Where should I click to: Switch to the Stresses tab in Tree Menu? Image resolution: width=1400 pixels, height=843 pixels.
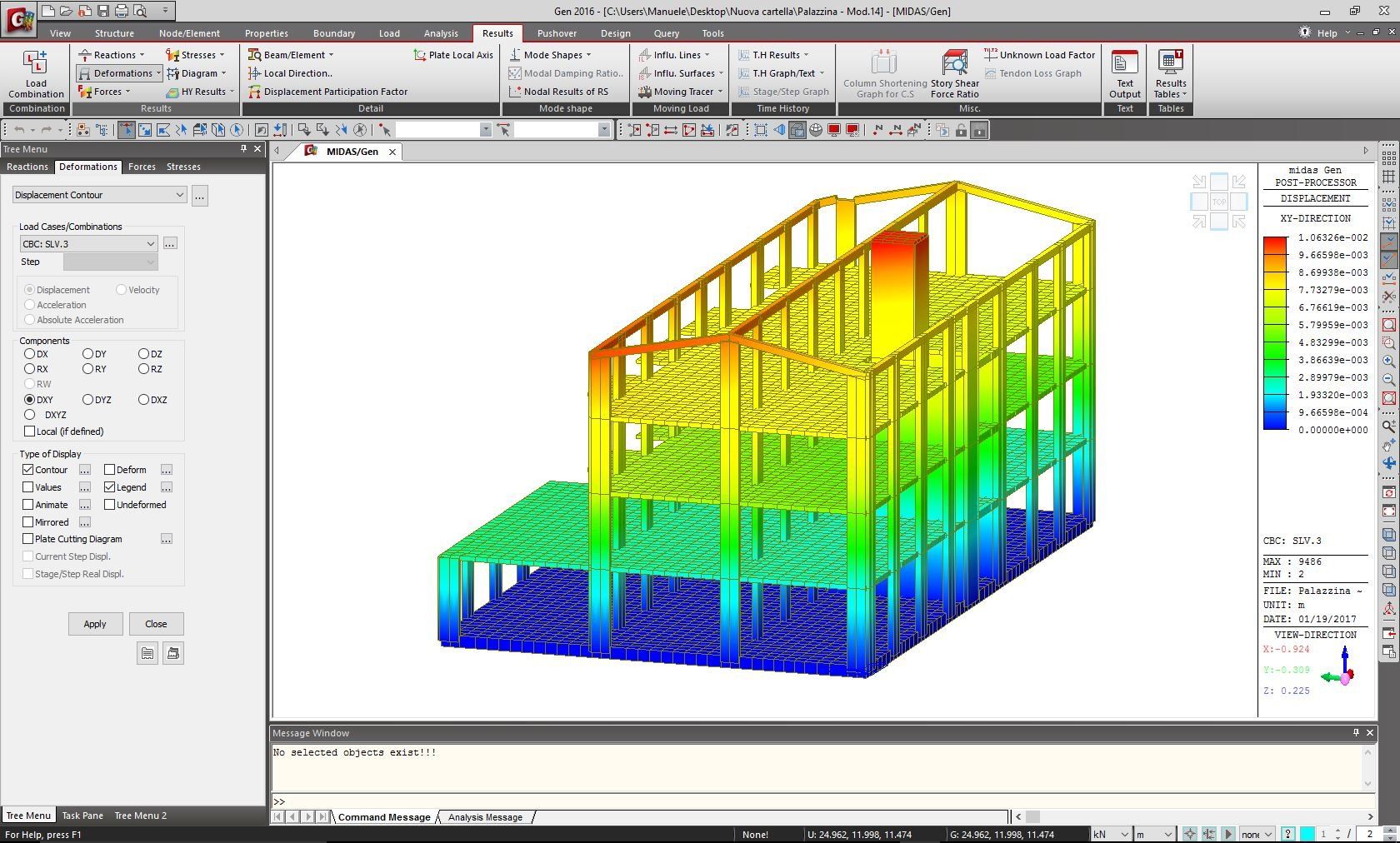point(183,167)
